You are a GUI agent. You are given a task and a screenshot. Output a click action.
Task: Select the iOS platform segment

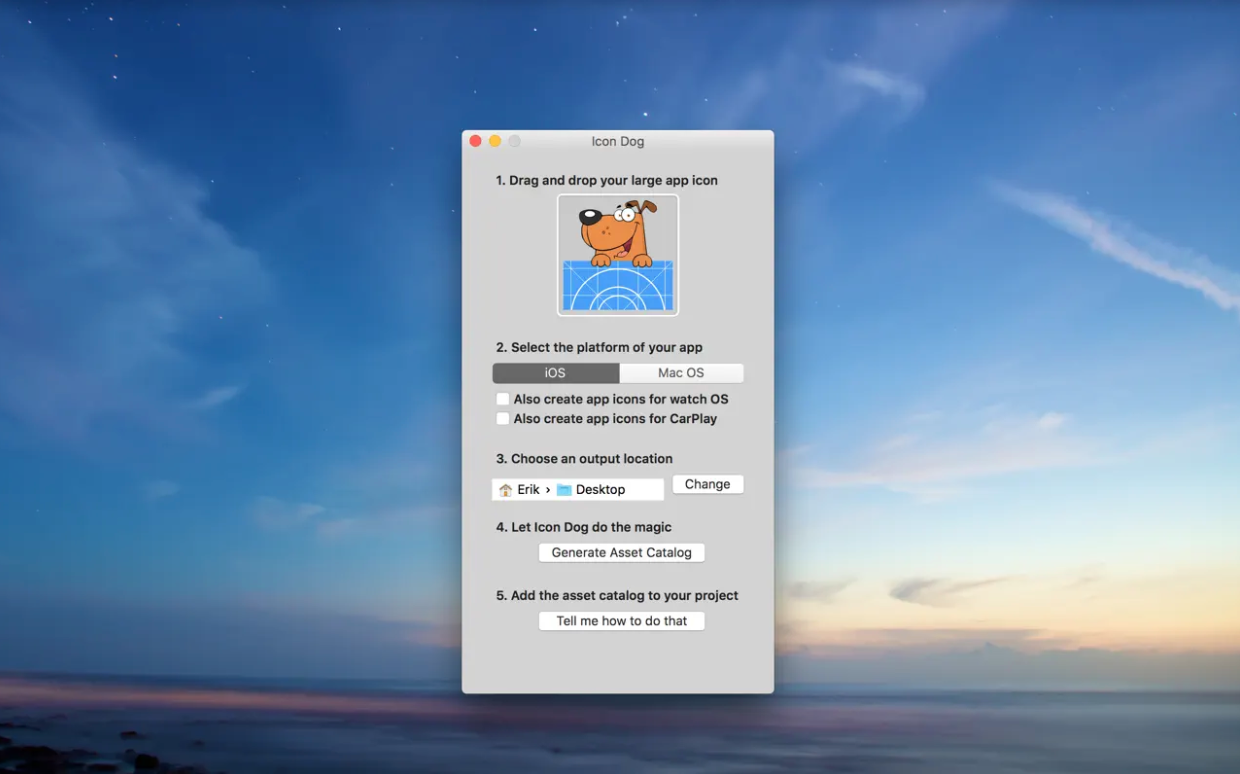coord(555,373)
